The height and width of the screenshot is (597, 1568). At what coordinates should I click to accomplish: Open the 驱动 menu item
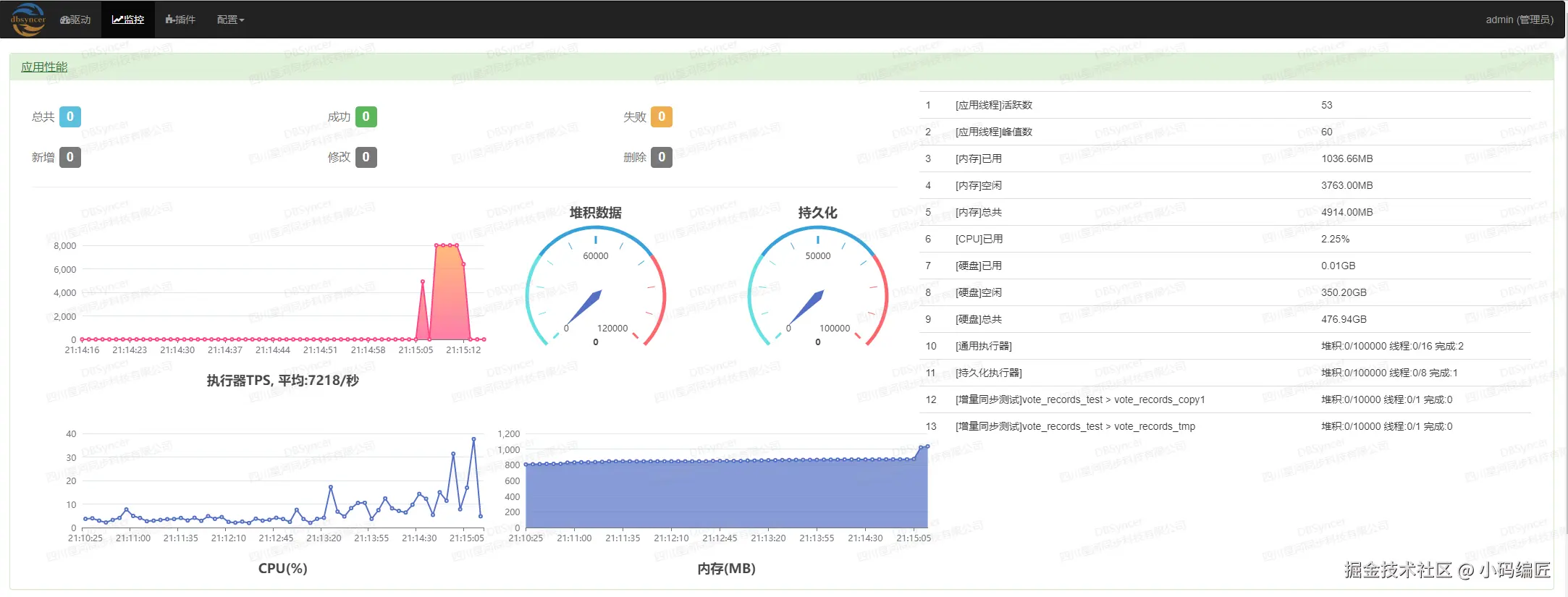[75, 20]
